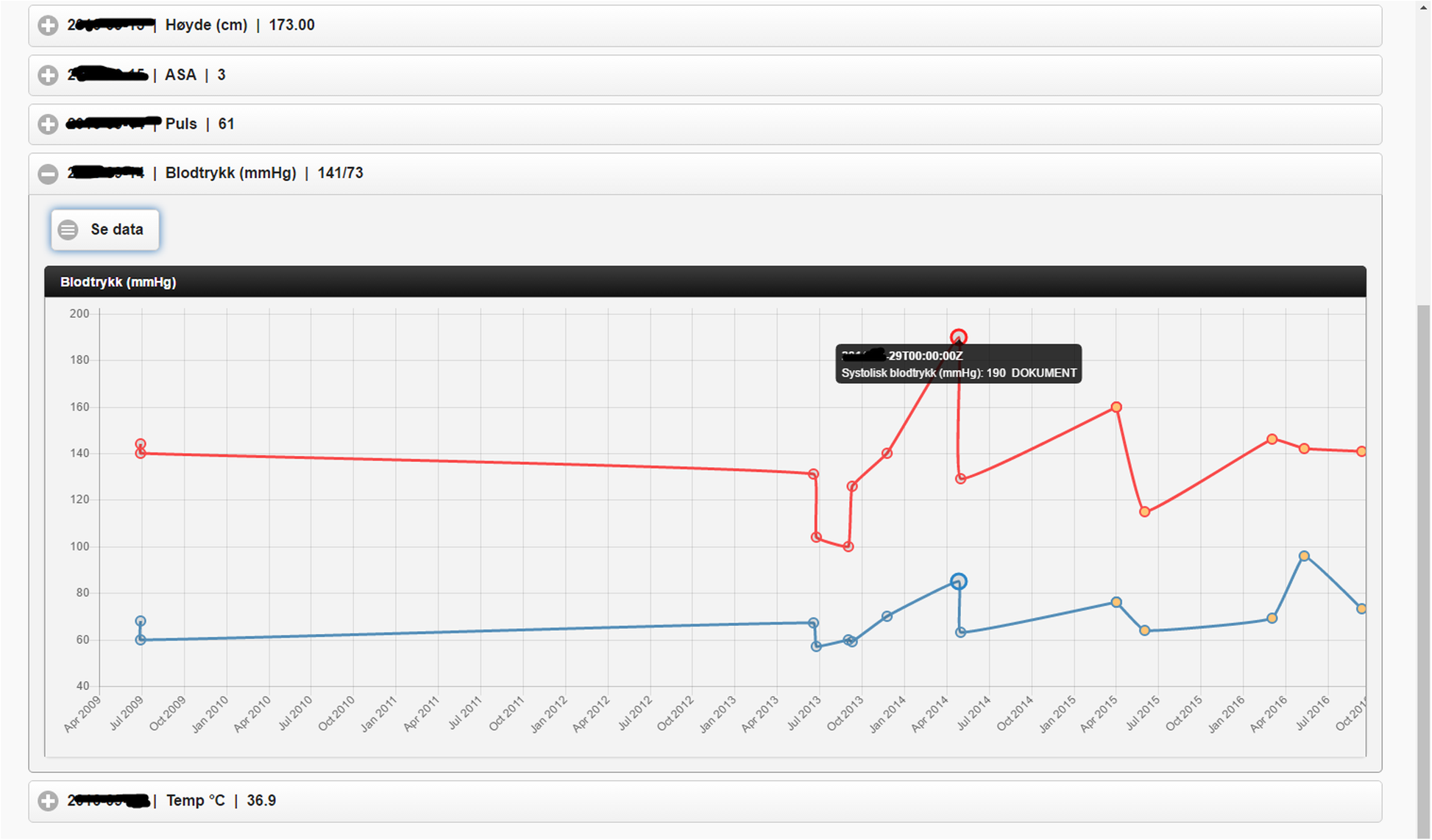1432x840 pixels.
Task: Click the Se data button
Action: pos(105,229)
